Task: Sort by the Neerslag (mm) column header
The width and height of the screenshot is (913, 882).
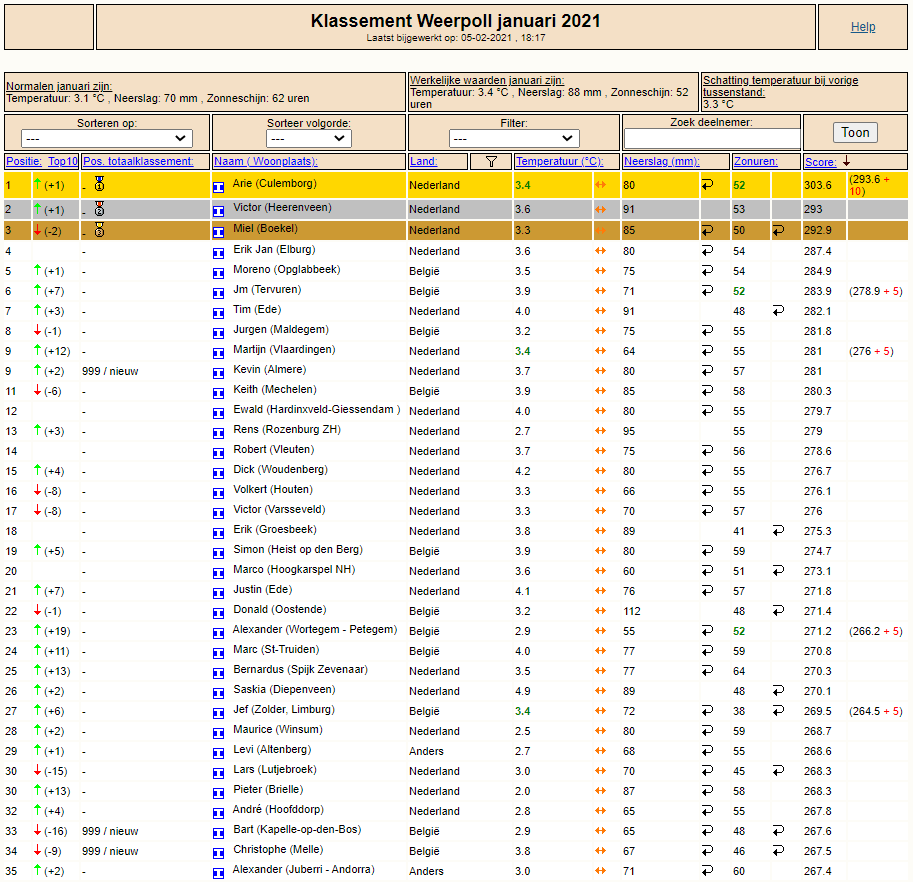Action: pos(661,161)
